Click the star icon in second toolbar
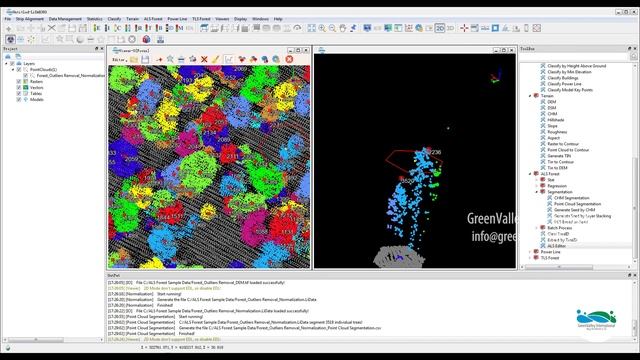 (x=60, y=39)
